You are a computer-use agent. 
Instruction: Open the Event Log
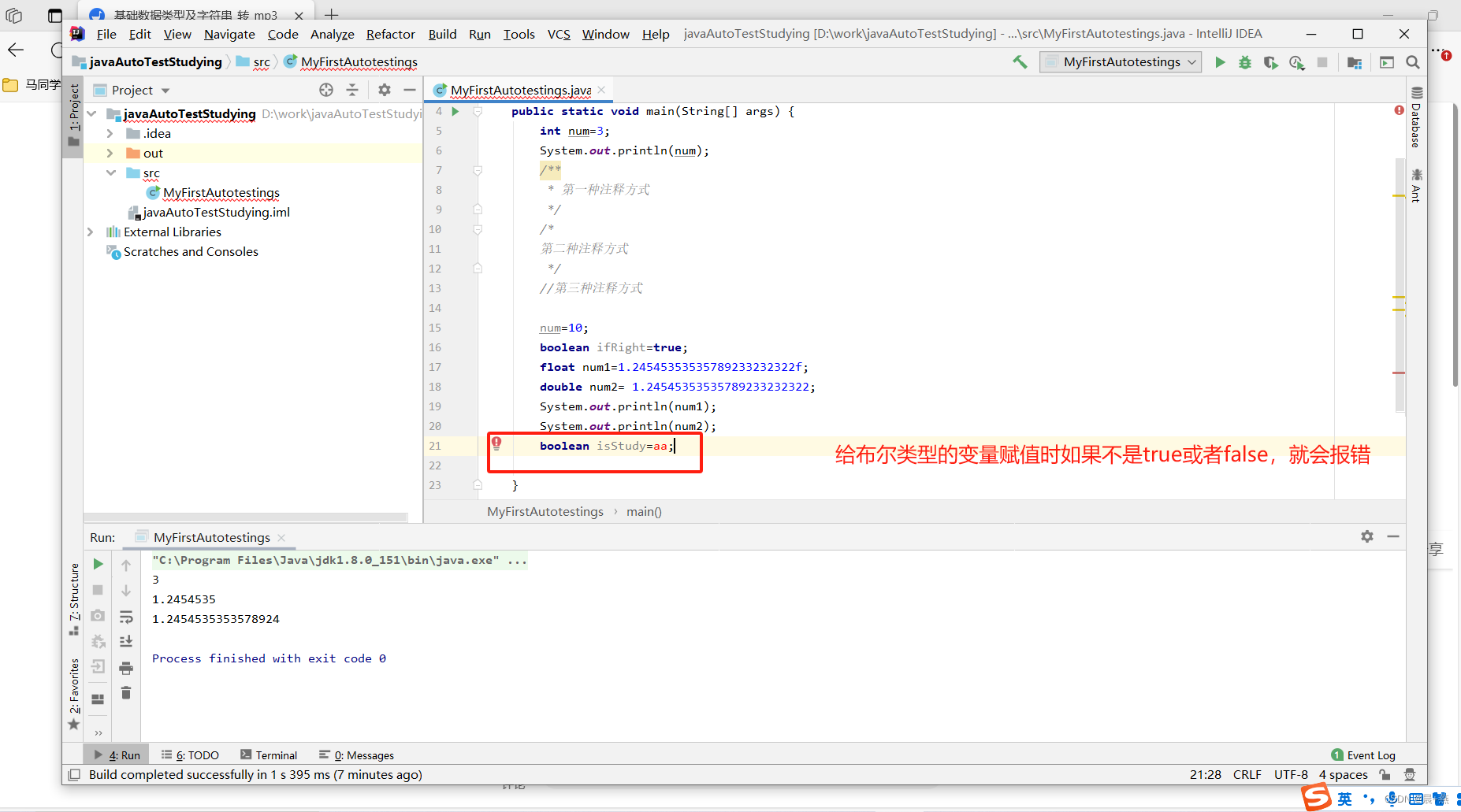[1363, 755]
